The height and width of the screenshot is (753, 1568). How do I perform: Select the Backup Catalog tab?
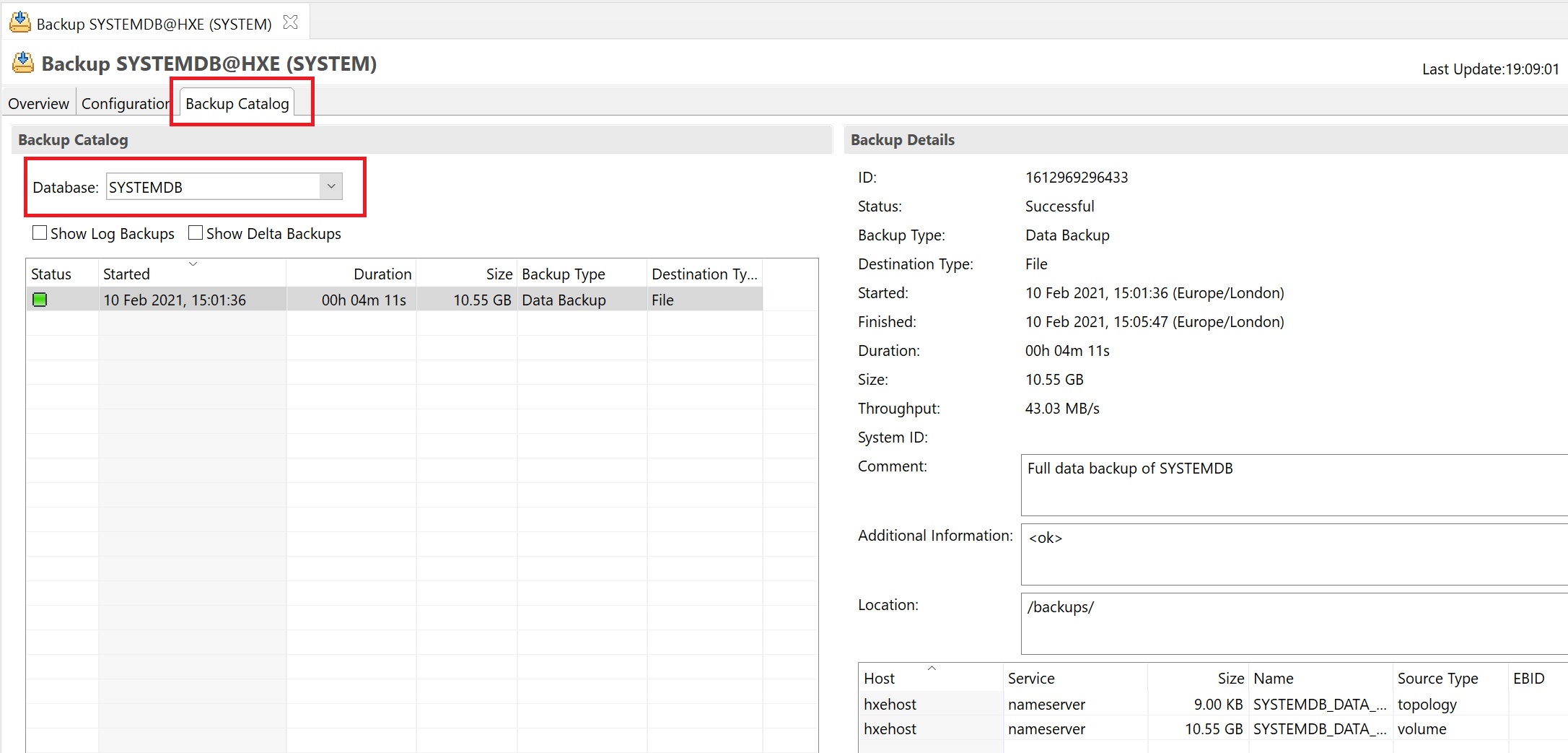[237, 103]
